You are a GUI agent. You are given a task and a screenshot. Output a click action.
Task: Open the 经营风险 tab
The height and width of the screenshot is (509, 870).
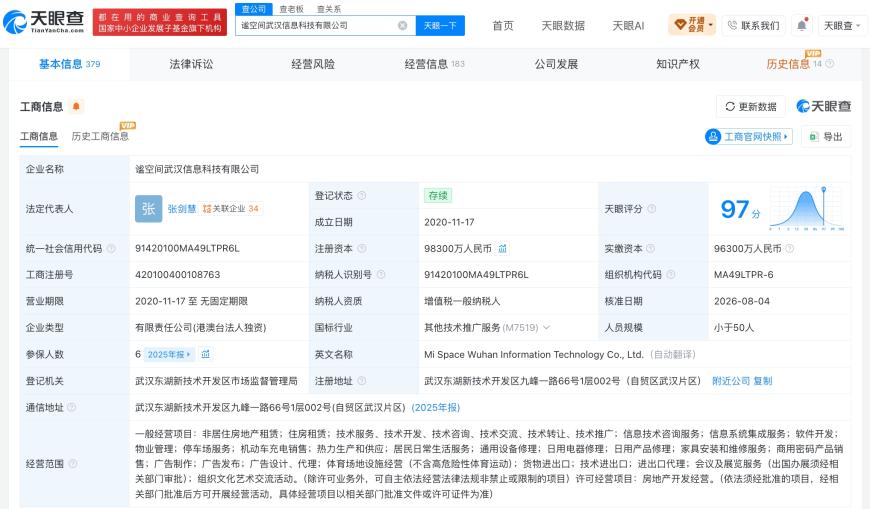(x=313, y=64)
